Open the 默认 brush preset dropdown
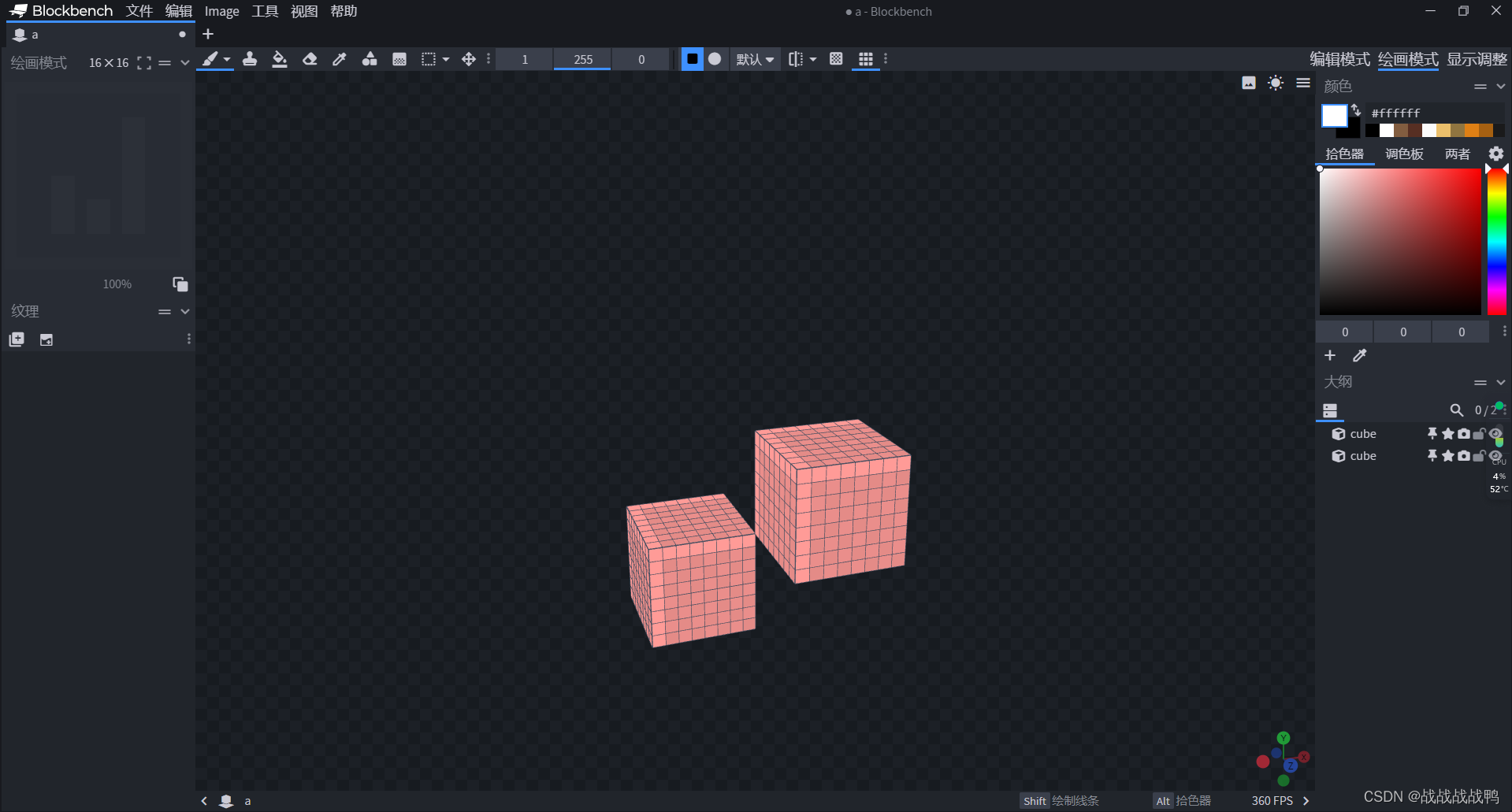1512x812 pixels. [754, 59]
